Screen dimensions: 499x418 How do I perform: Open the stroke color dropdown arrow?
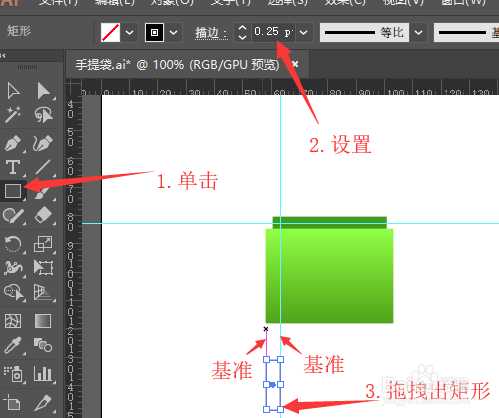pos(174,33)
